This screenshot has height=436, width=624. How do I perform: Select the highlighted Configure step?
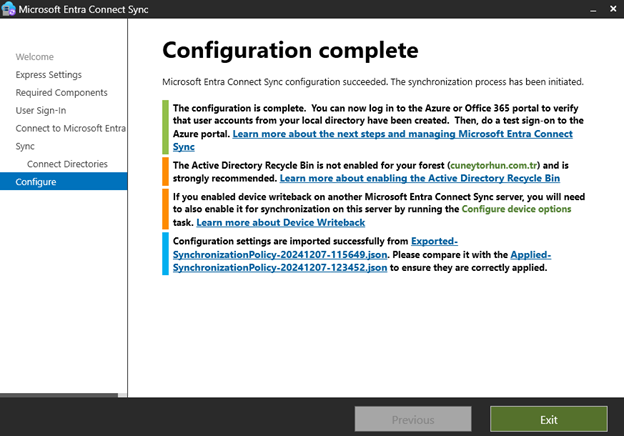pos(36,182)
